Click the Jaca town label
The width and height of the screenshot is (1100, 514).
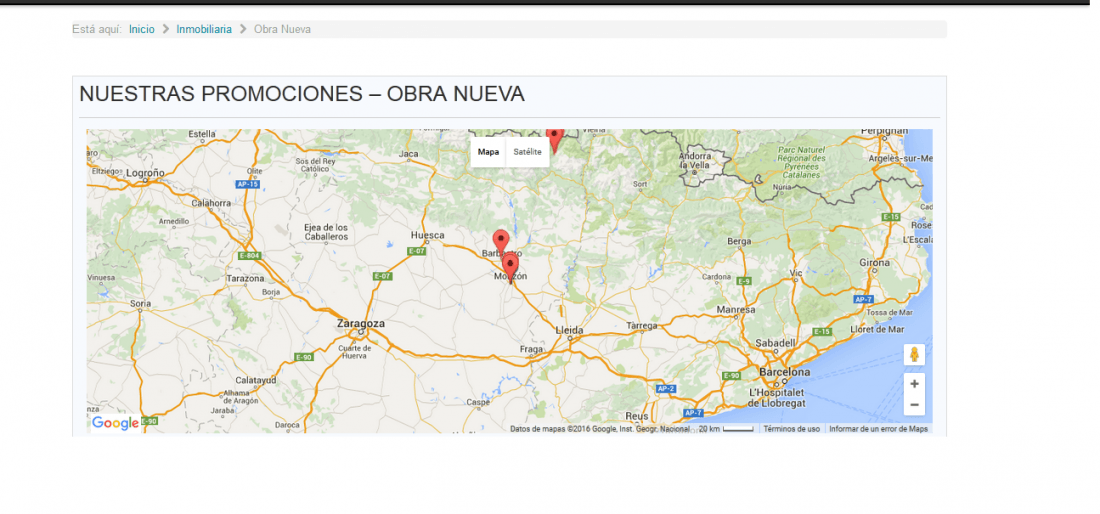(408, 154)
